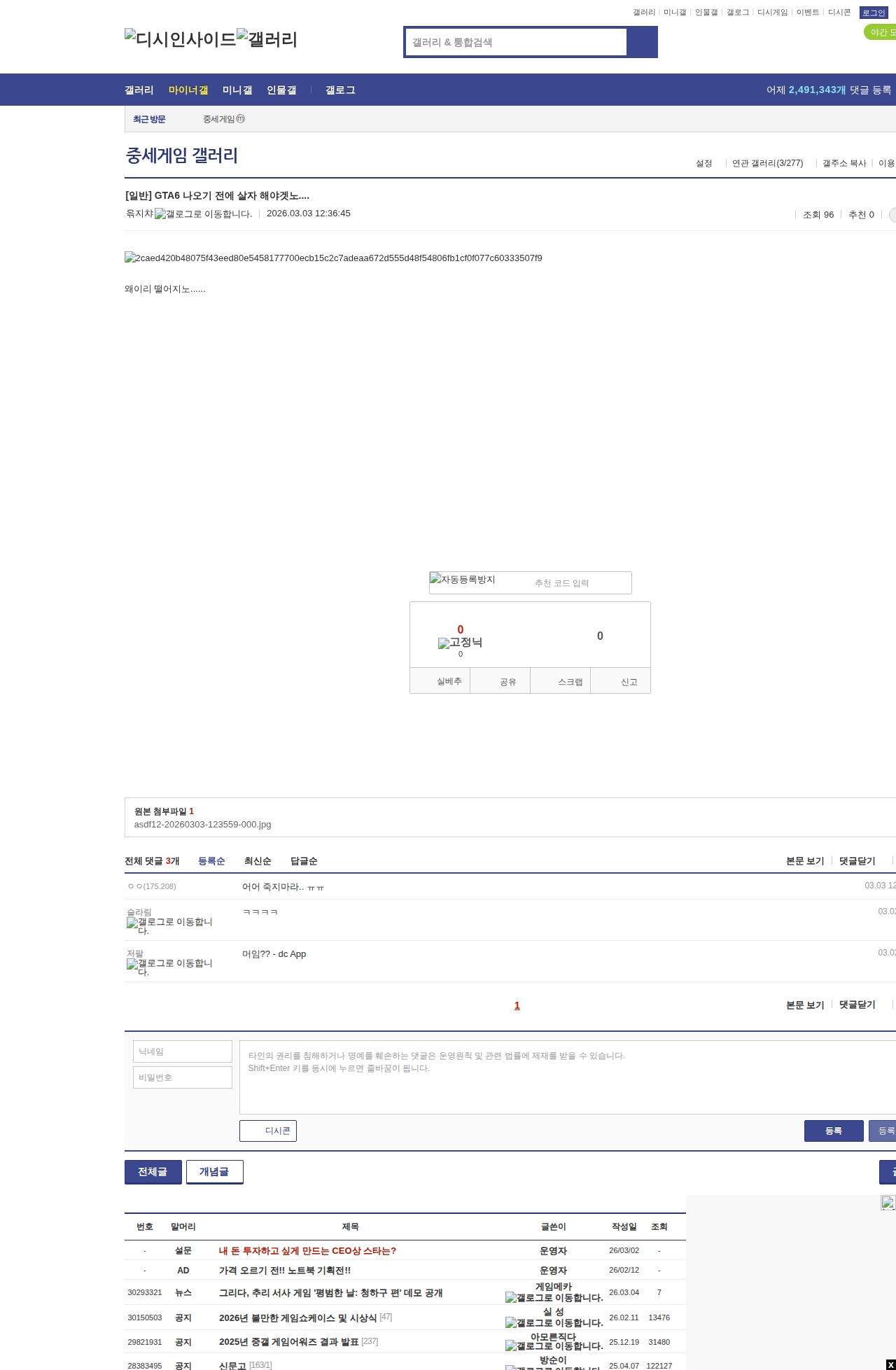Click the 고정닉 icon in the recommend box
This screenshot has height=1370, width=896.
point(460,643)
